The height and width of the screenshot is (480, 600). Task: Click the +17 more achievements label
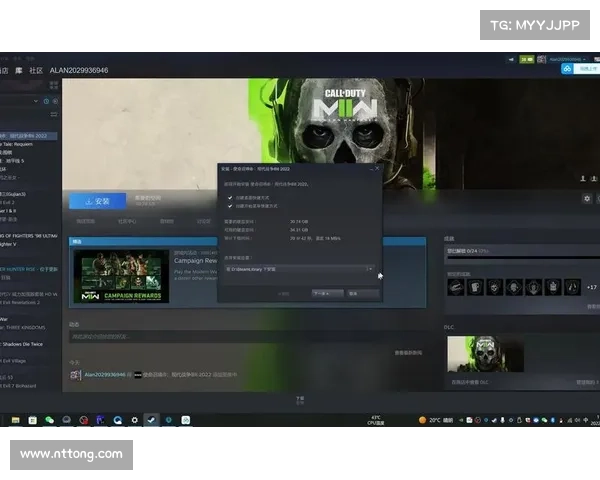[592, 287]
